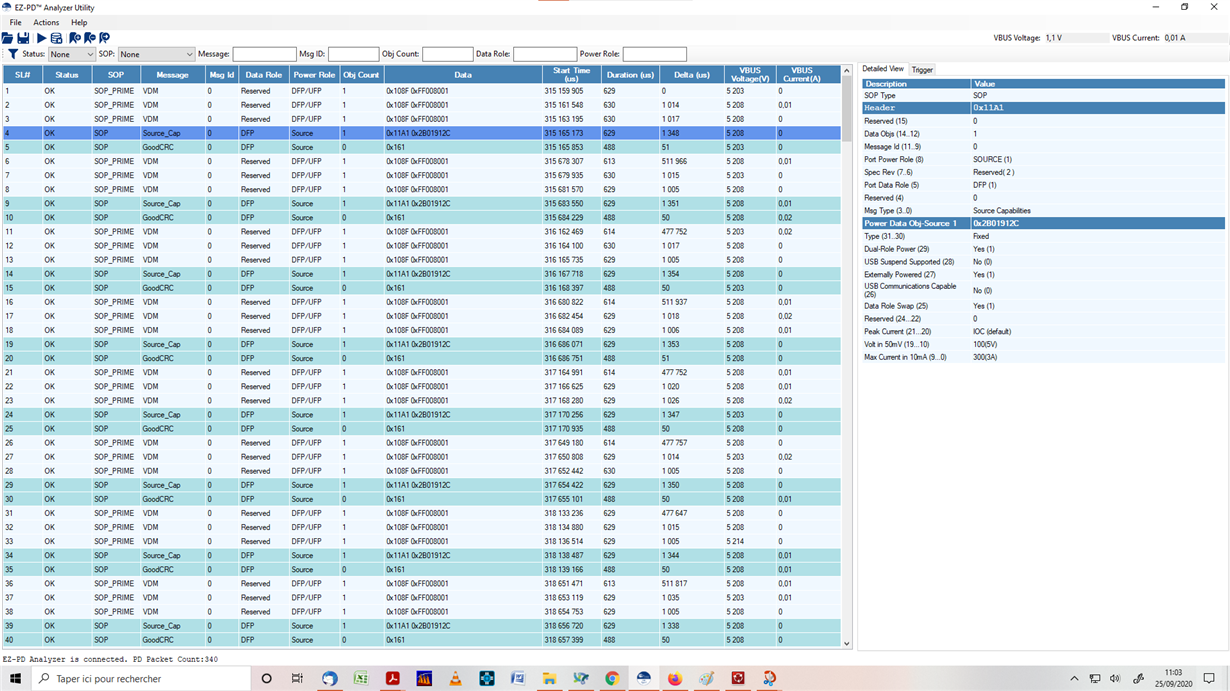
Task: Click the 'Header' row in Detailed View
Action: tap(1043, 108)
